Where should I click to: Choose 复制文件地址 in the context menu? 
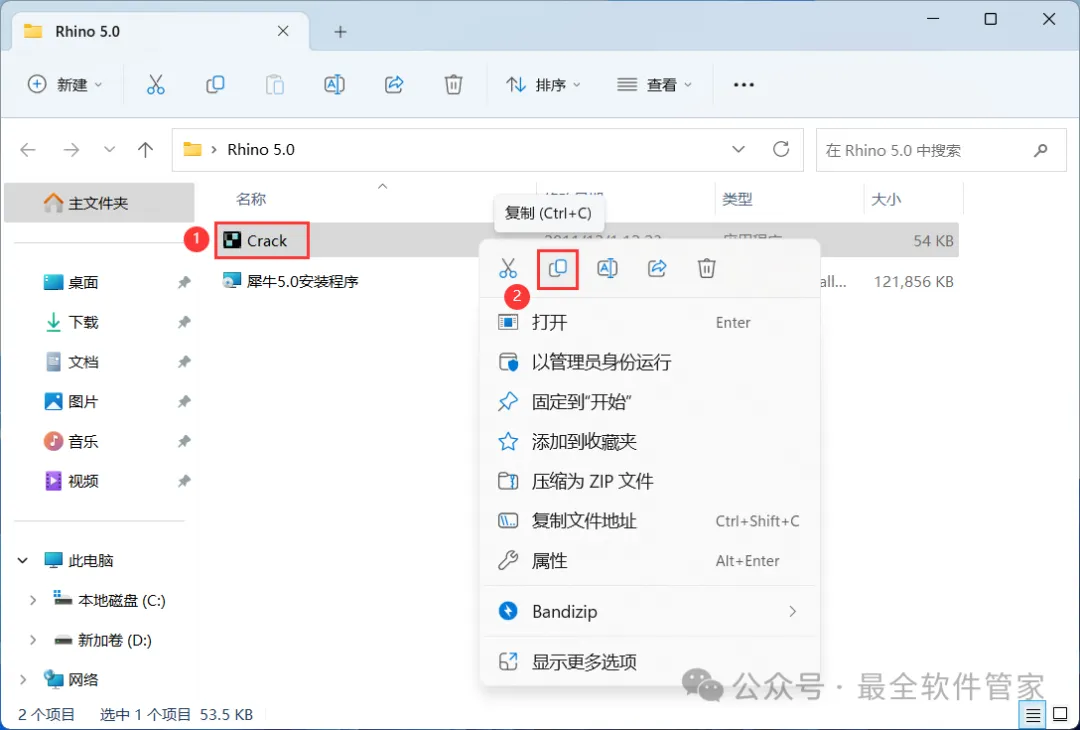650,521
